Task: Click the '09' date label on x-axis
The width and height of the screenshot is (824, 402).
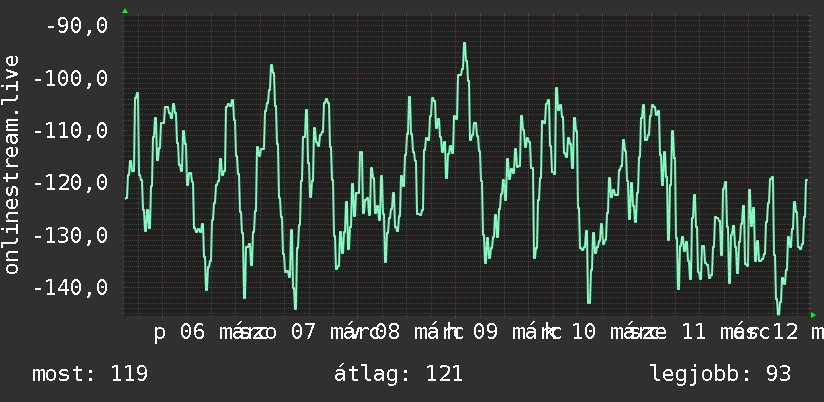Action: pos(485,333)
